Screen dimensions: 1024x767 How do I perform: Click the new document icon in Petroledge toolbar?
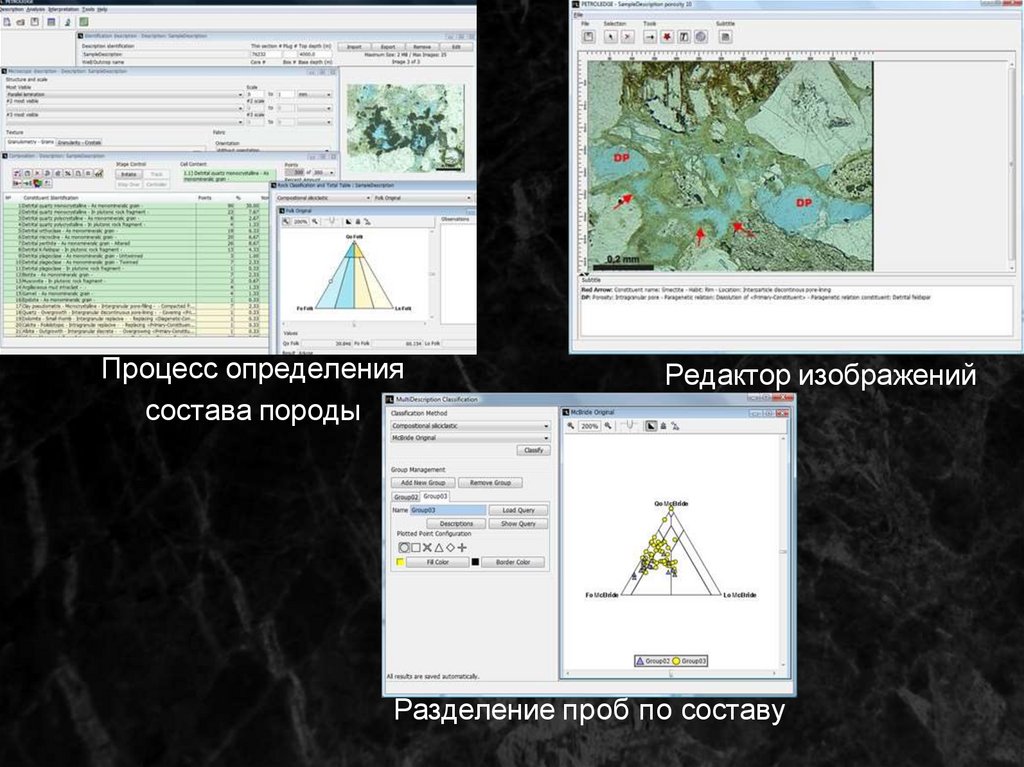7,22
